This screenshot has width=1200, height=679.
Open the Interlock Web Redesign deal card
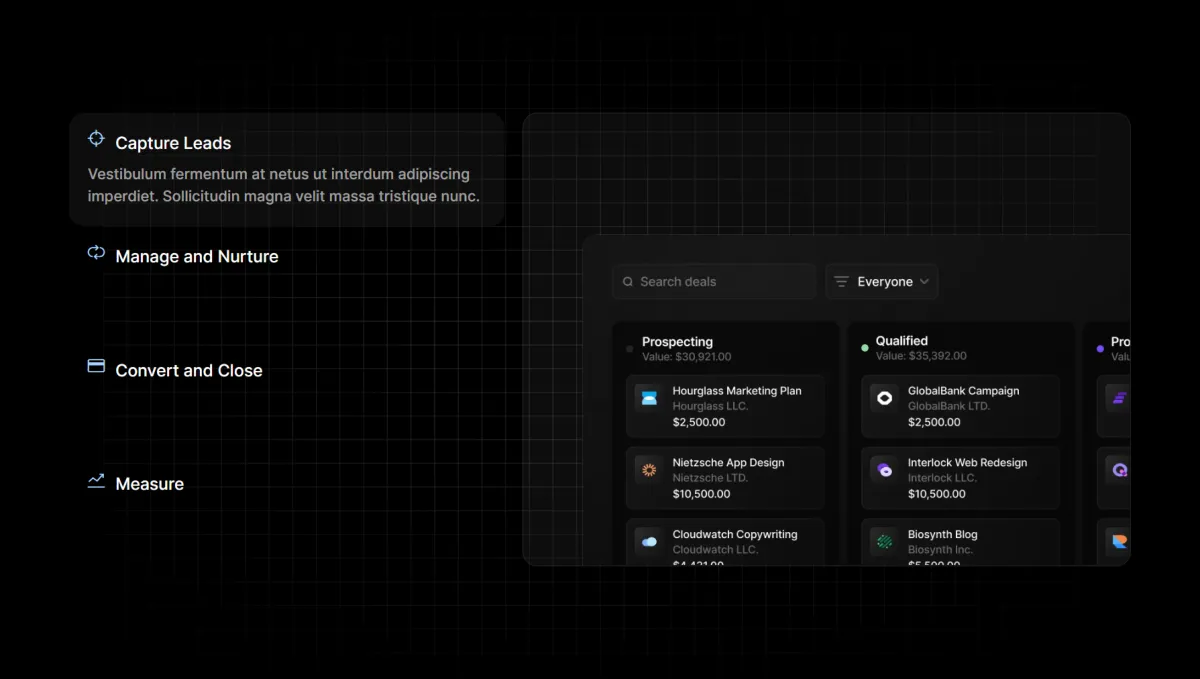pyautogui.click(x=960, y=478)
